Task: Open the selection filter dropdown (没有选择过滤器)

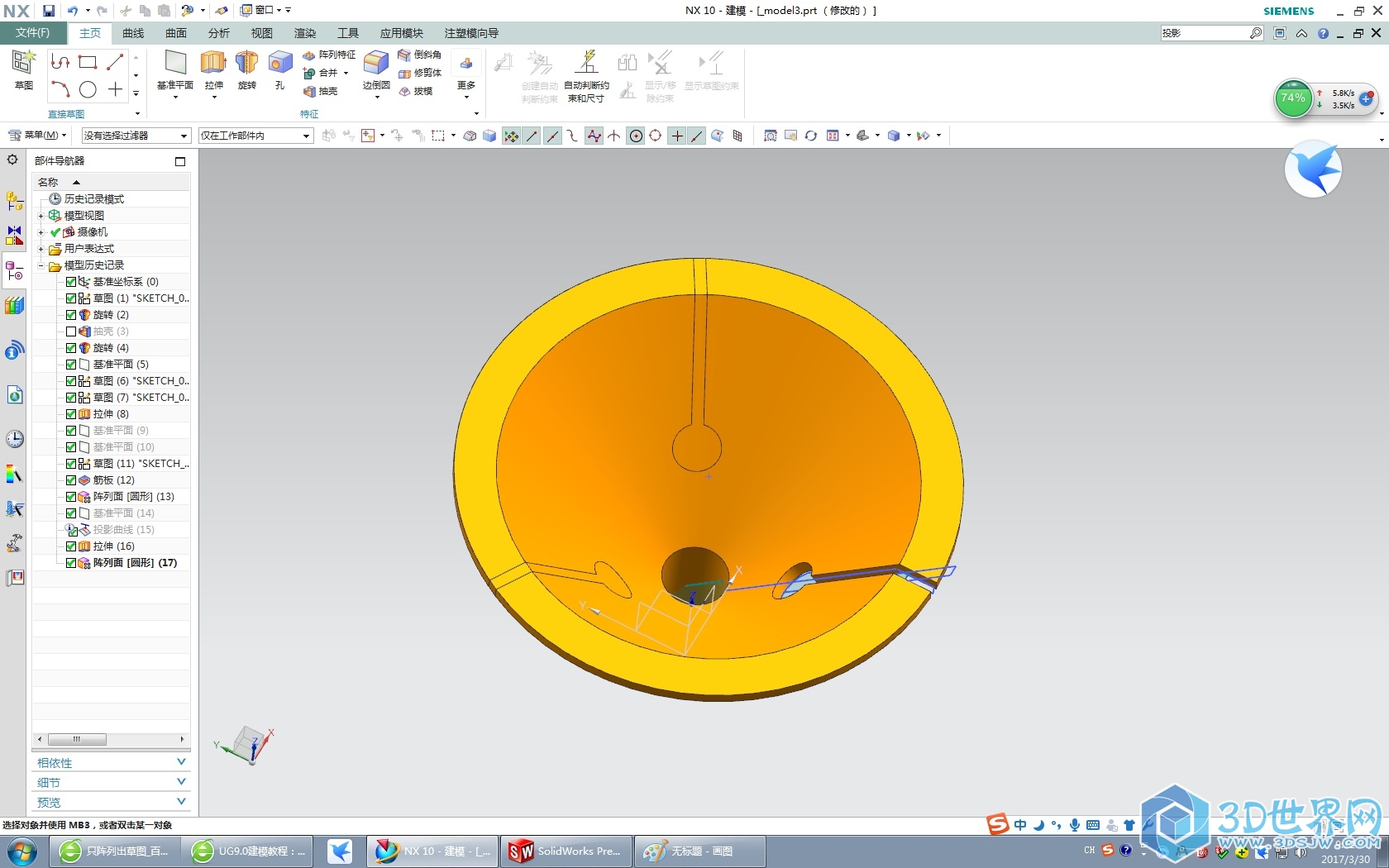Action: pos(136,136)
